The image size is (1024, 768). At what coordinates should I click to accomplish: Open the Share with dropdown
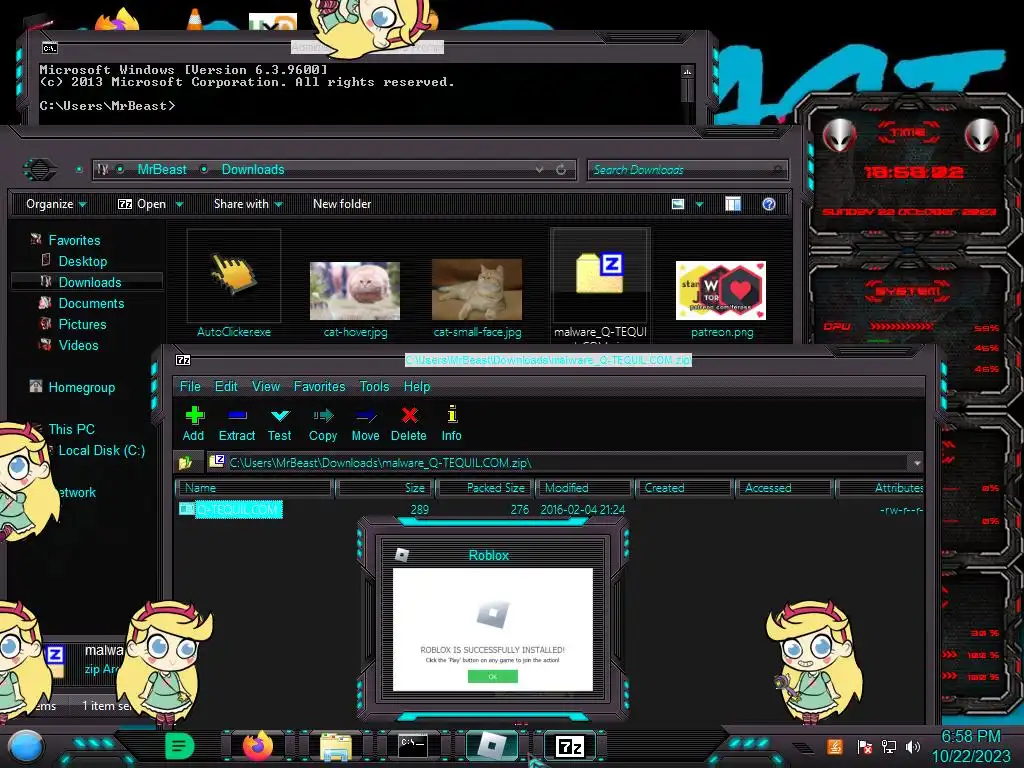(248, 204)
